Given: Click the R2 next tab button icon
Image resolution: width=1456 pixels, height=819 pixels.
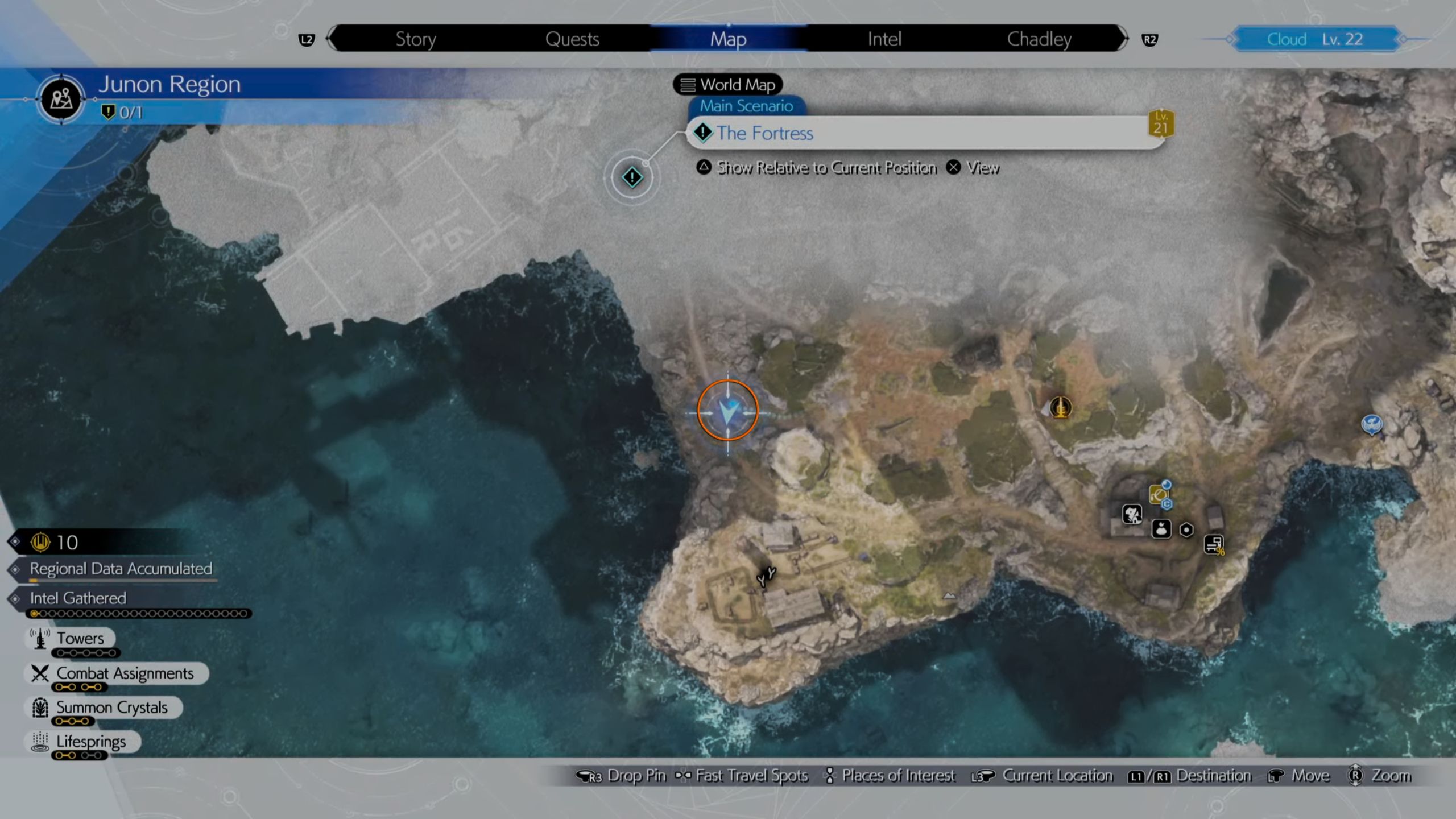Looking at the screenshot, I should click(x=1149, y=40).
